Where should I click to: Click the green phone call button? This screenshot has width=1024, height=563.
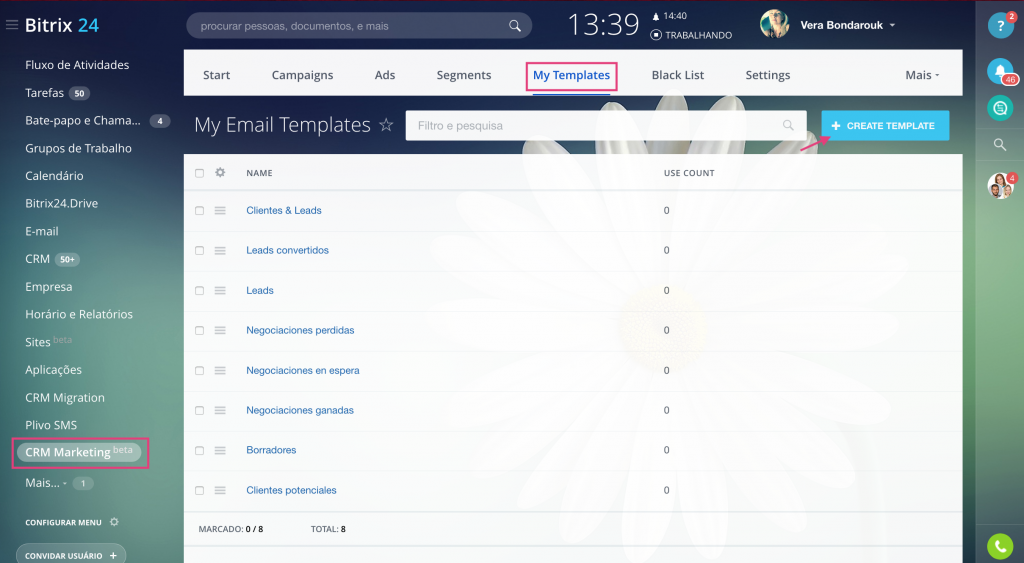(x=1000, y=547)
